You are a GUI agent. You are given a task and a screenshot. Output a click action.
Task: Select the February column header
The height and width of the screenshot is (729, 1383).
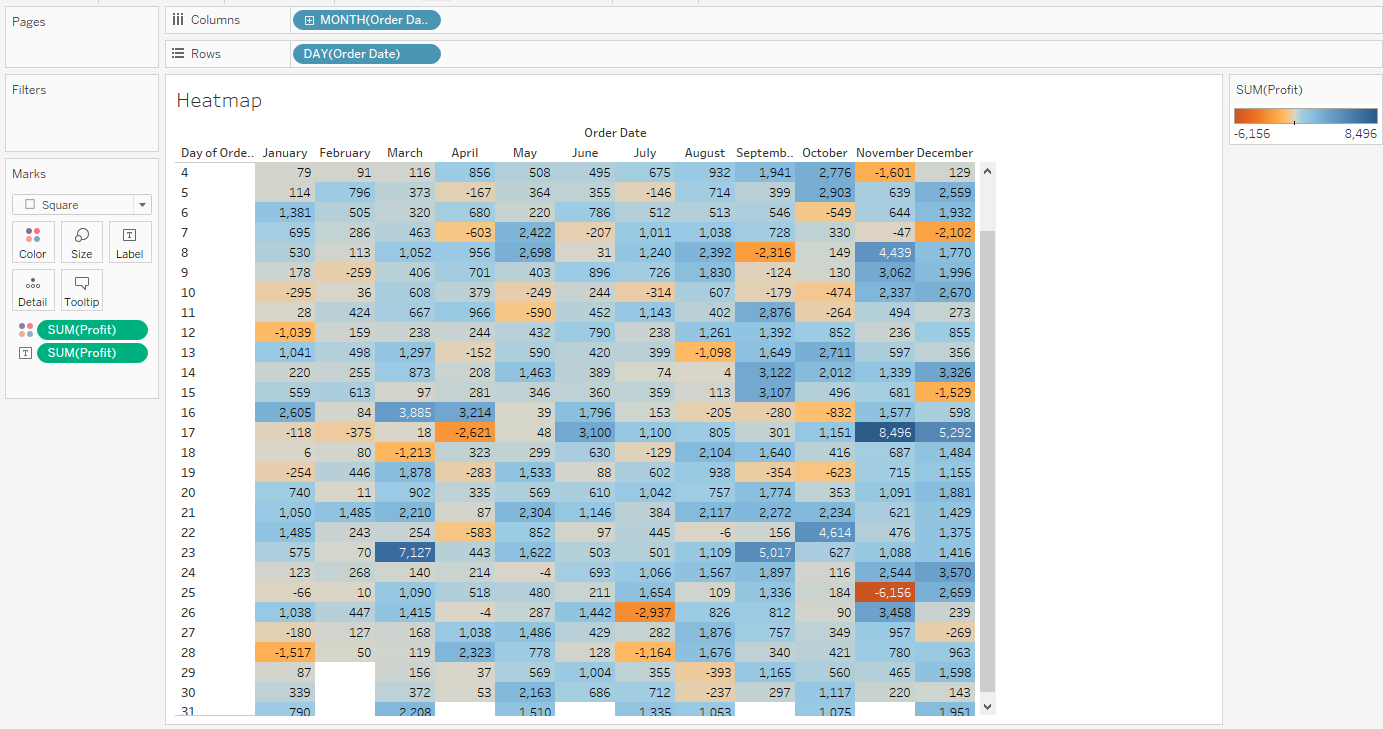coord(345,153)
